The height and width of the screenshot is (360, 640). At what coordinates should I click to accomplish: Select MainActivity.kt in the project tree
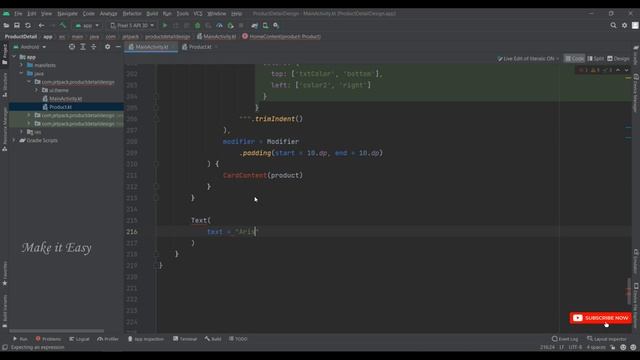(x=65, y=99)
